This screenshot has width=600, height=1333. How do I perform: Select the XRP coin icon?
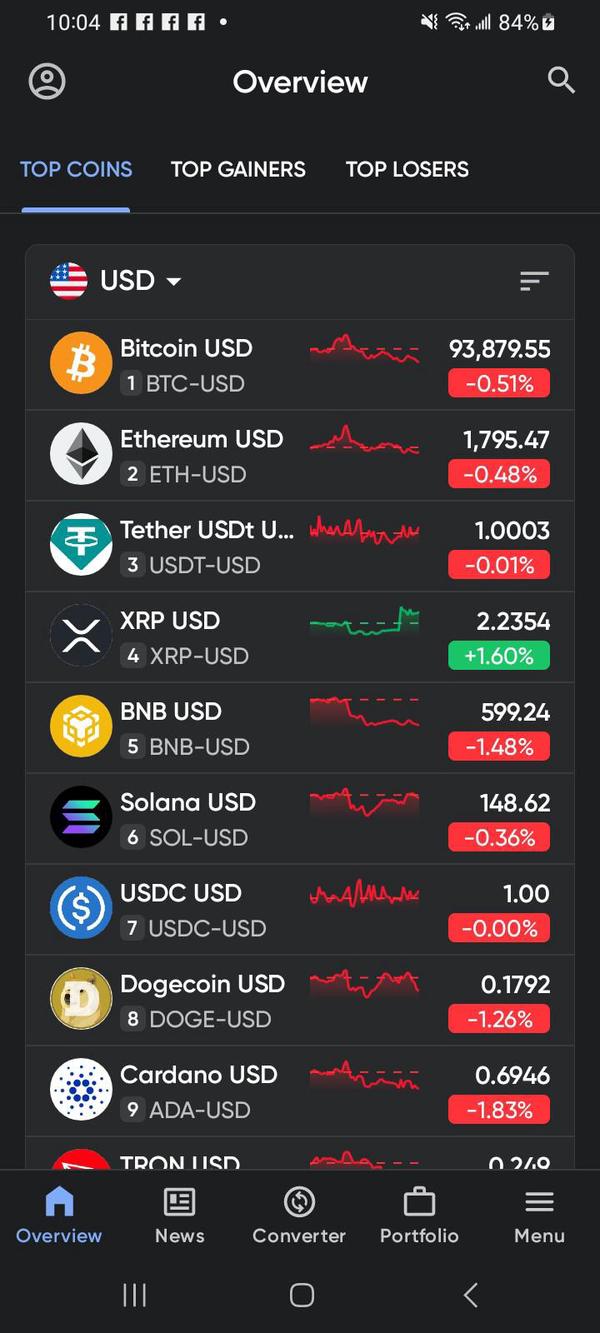(81, 636)
